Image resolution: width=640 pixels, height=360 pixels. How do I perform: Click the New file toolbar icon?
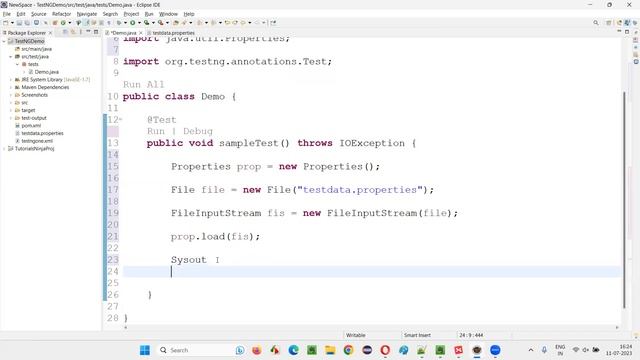5,23
